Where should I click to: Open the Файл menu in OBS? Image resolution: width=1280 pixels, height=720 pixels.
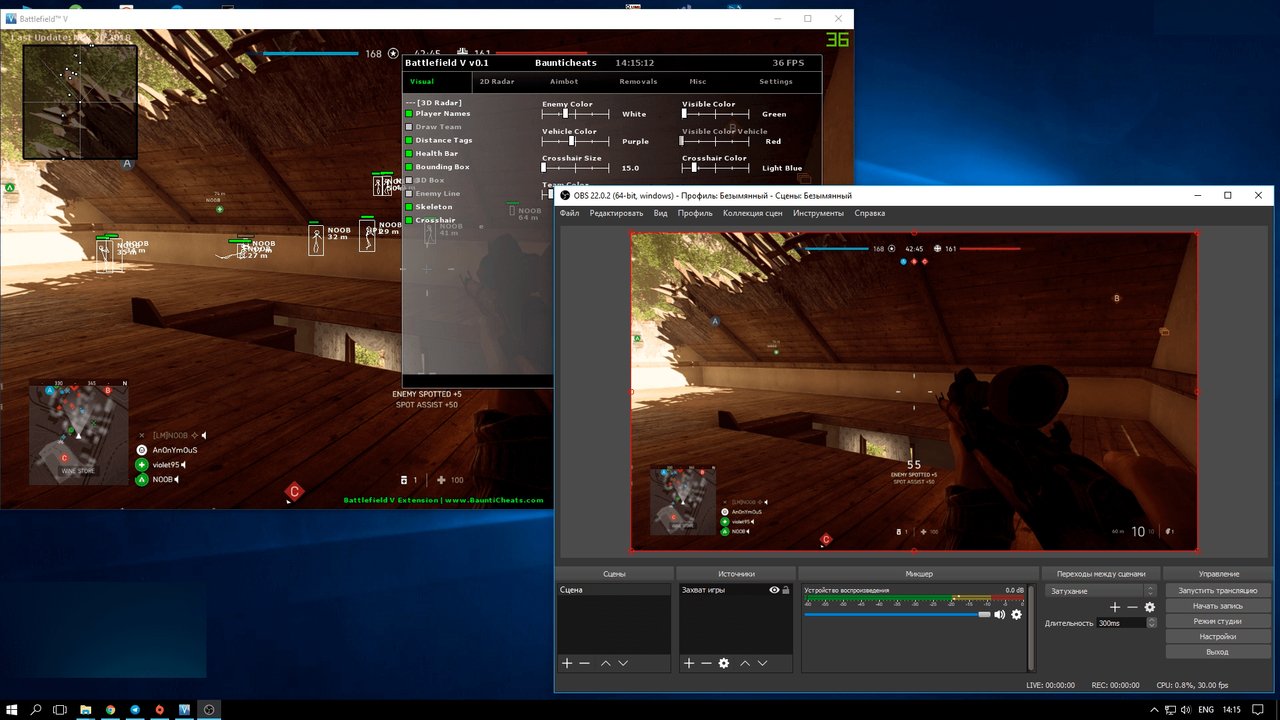(569, 213)
